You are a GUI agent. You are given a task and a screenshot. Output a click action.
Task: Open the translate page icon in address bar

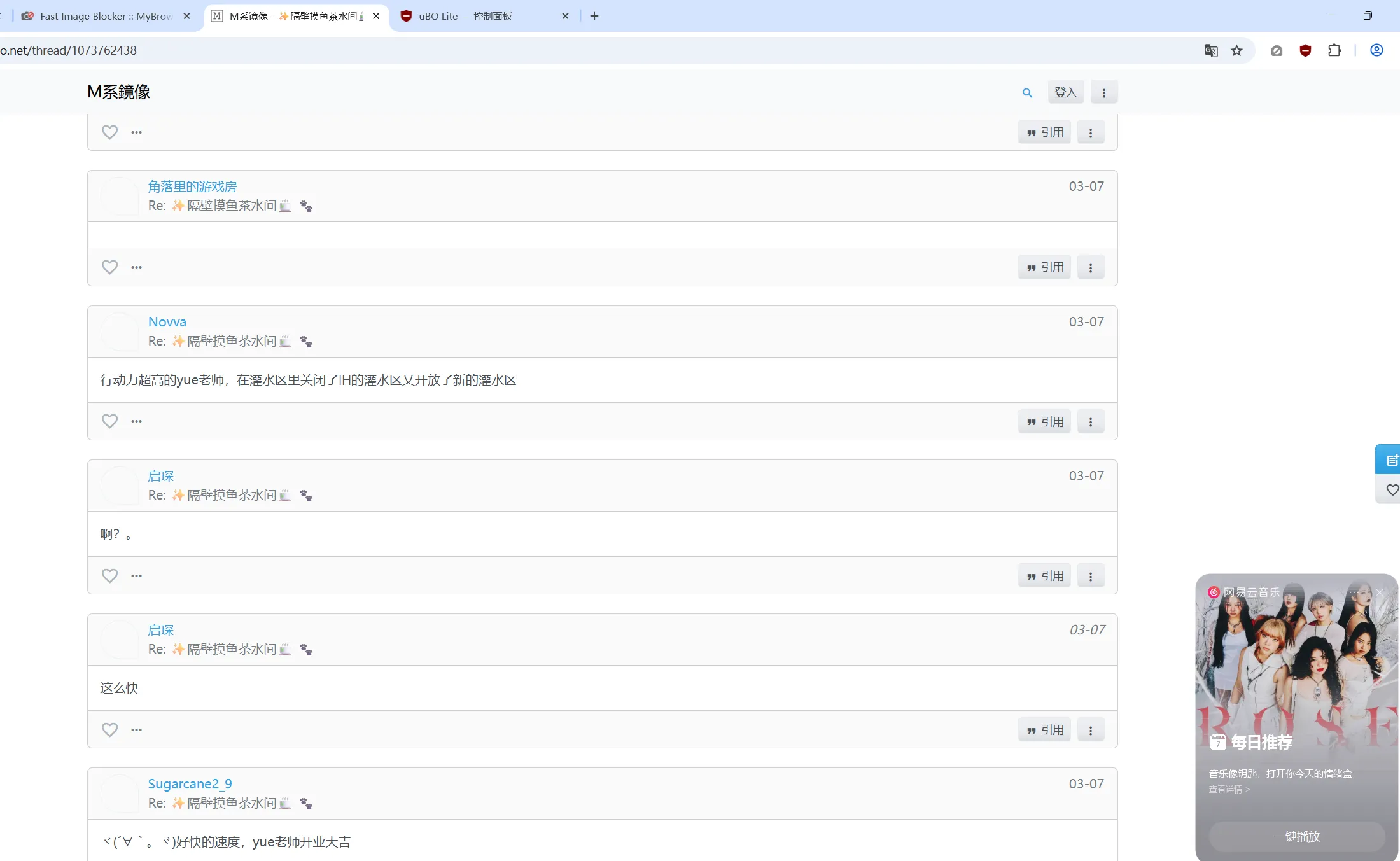click(1211, 50)
